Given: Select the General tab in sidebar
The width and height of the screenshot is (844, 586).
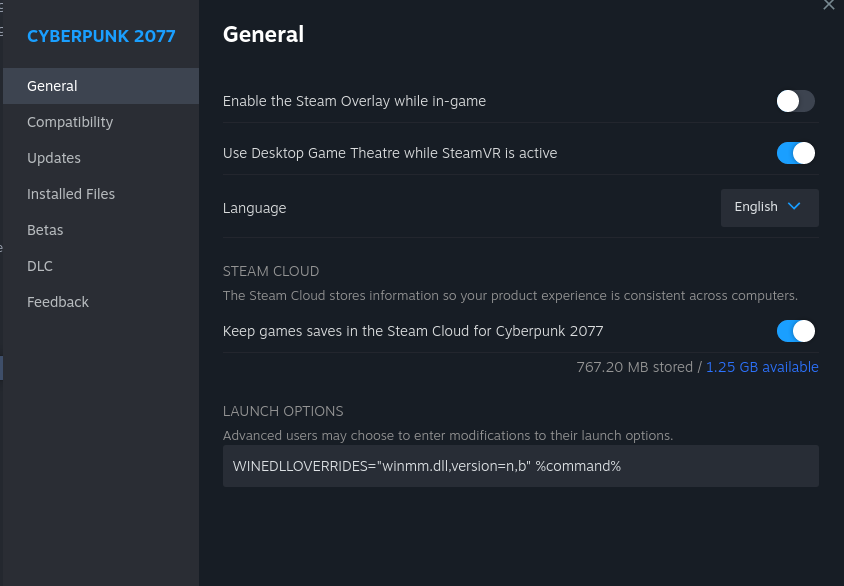Looking at the screenshot, I should [x=52, y=86].
